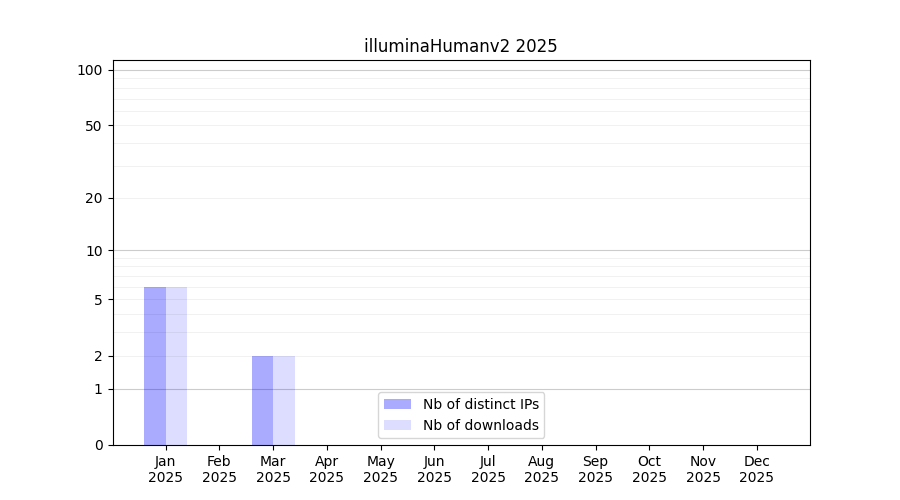Click the 'Mar 2025' x-axis label
This screenshot has height=500, width=900.
(273, 469)
